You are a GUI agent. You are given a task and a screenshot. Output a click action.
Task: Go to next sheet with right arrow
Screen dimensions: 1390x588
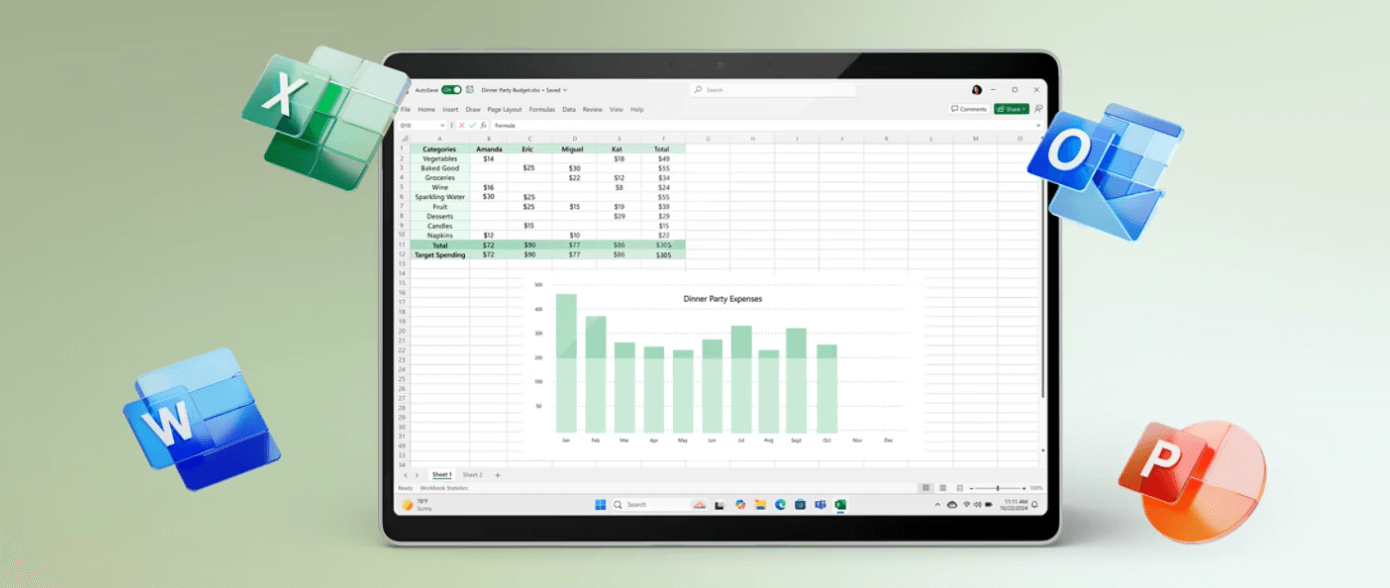pos(418,475)
